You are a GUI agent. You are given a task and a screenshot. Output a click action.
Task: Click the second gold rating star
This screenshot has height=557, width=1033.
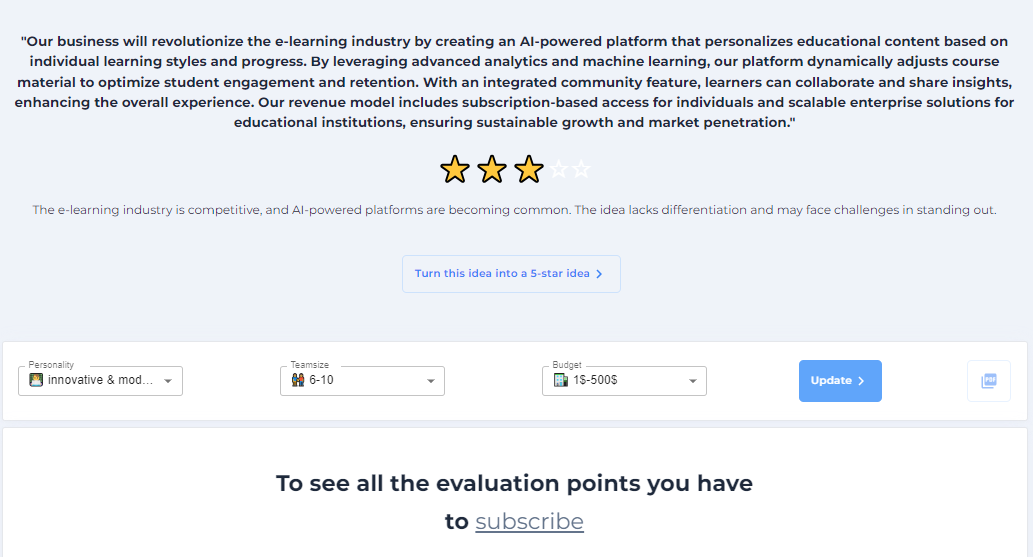point(492,170)
